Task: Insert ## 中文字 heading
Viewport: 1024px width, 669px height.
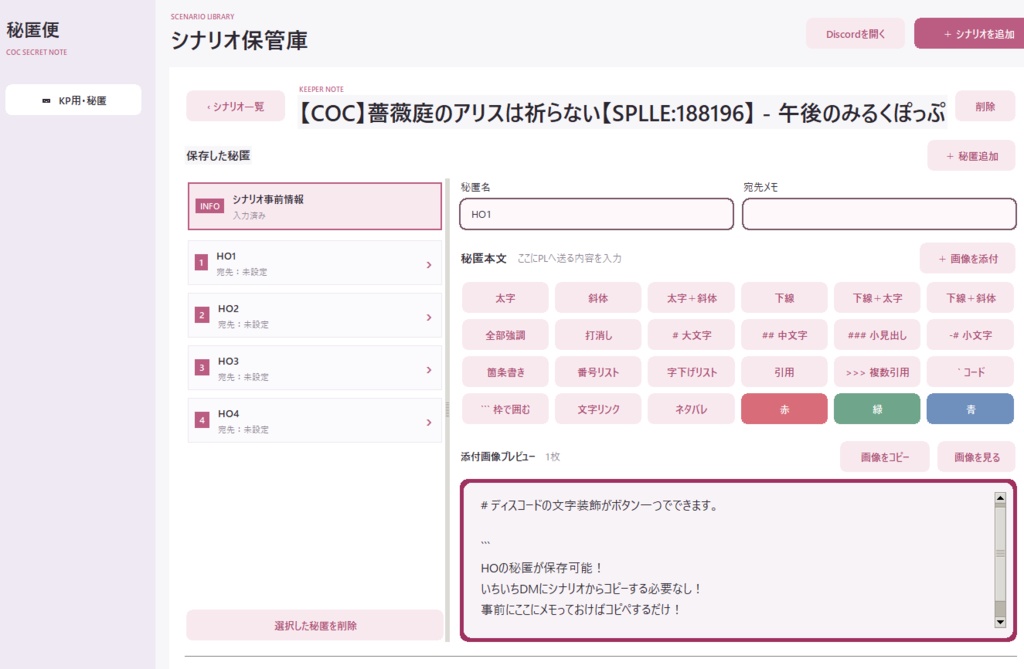Action: [784, 335]
